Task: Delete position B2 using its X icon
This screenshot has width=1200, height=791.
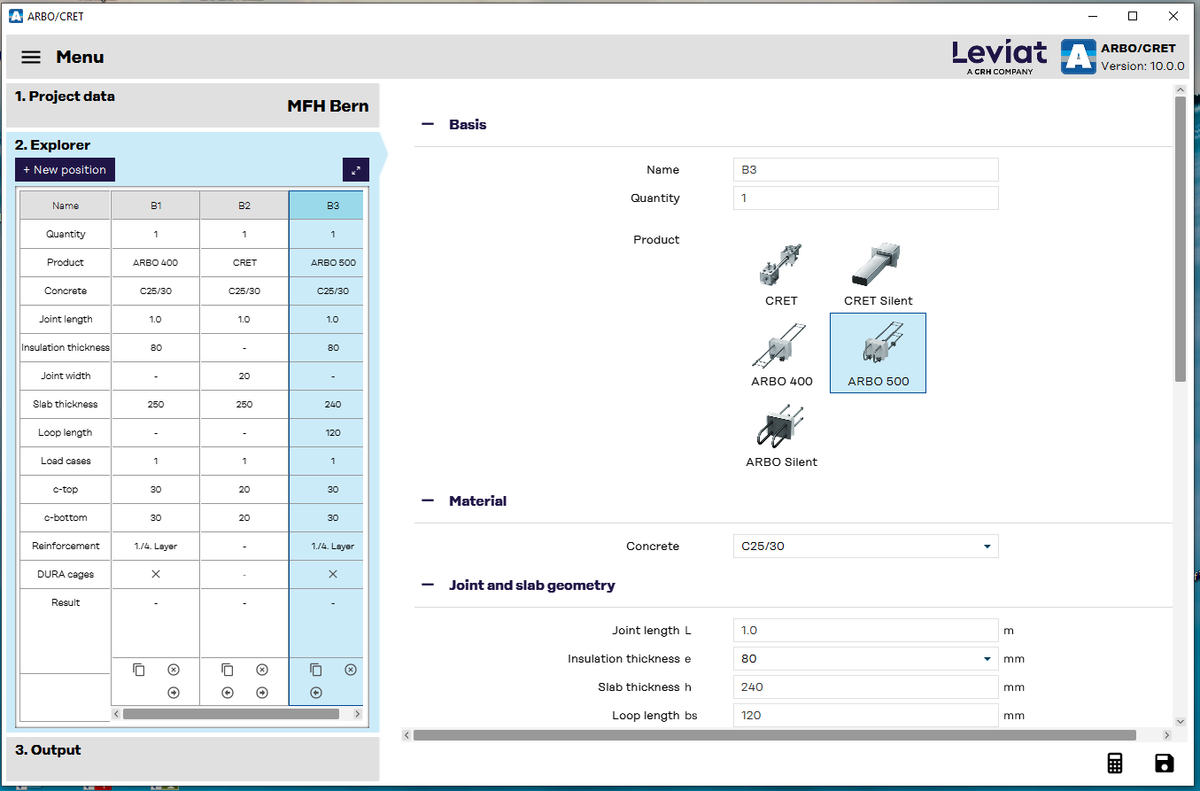Action: (x=262, y=669)
